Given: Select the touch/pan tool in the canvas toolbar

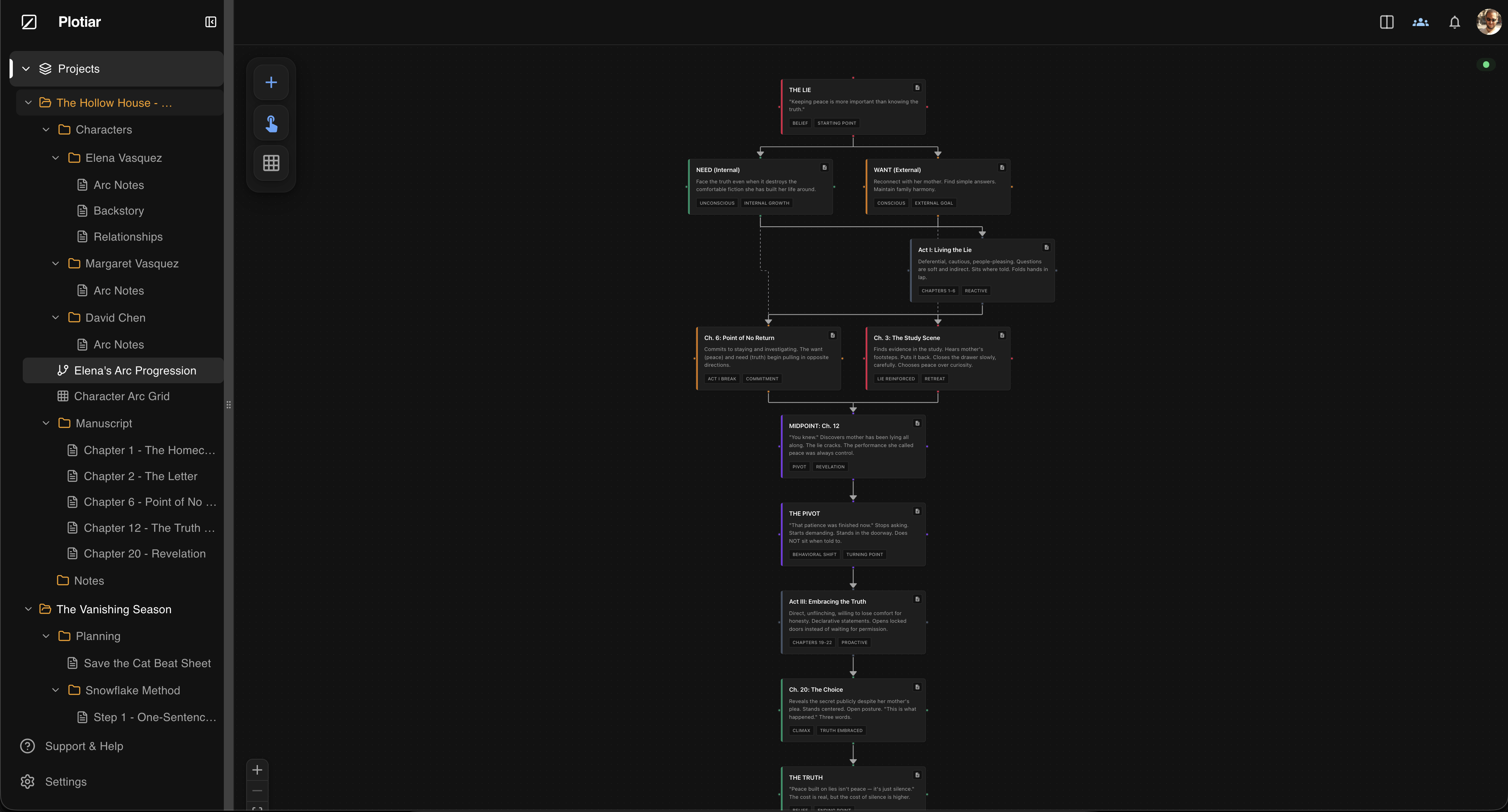Looking at the screenshot, I should tap(271, 122).
